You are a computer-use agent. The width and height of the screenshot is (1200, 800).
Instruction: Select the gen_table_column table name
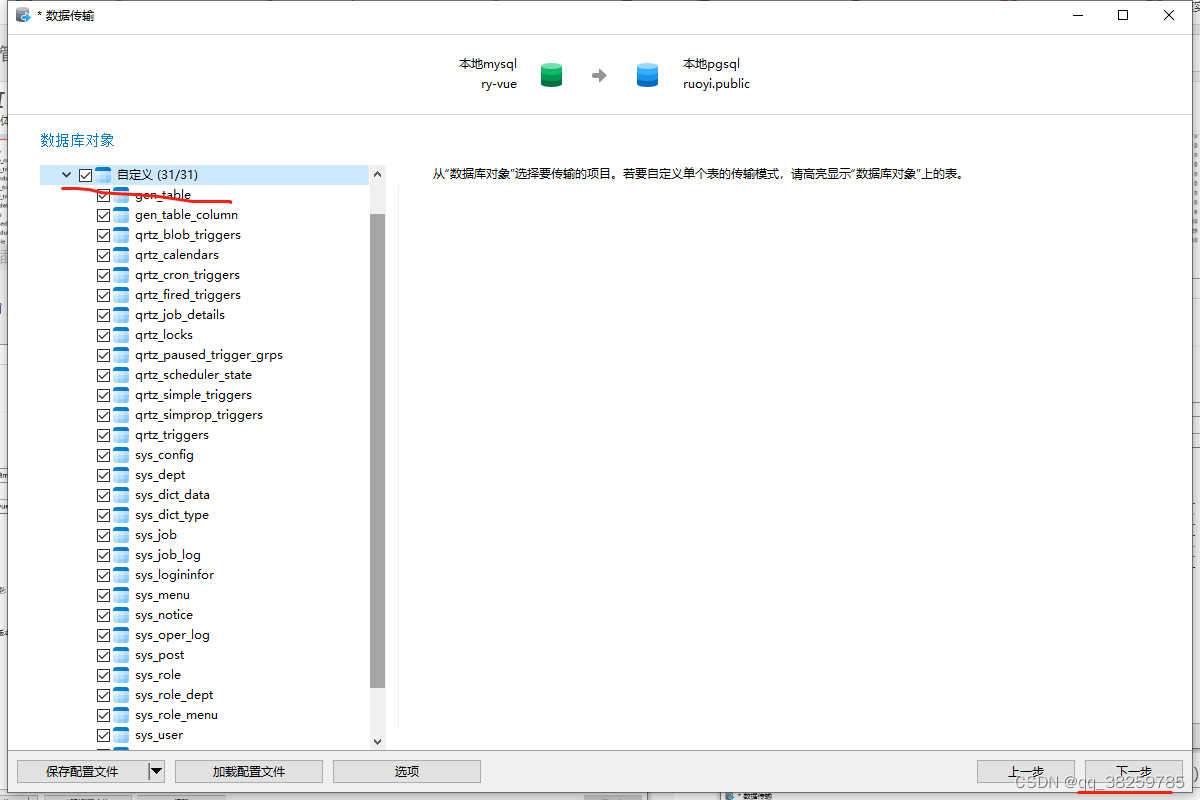[x=186, y=215]
